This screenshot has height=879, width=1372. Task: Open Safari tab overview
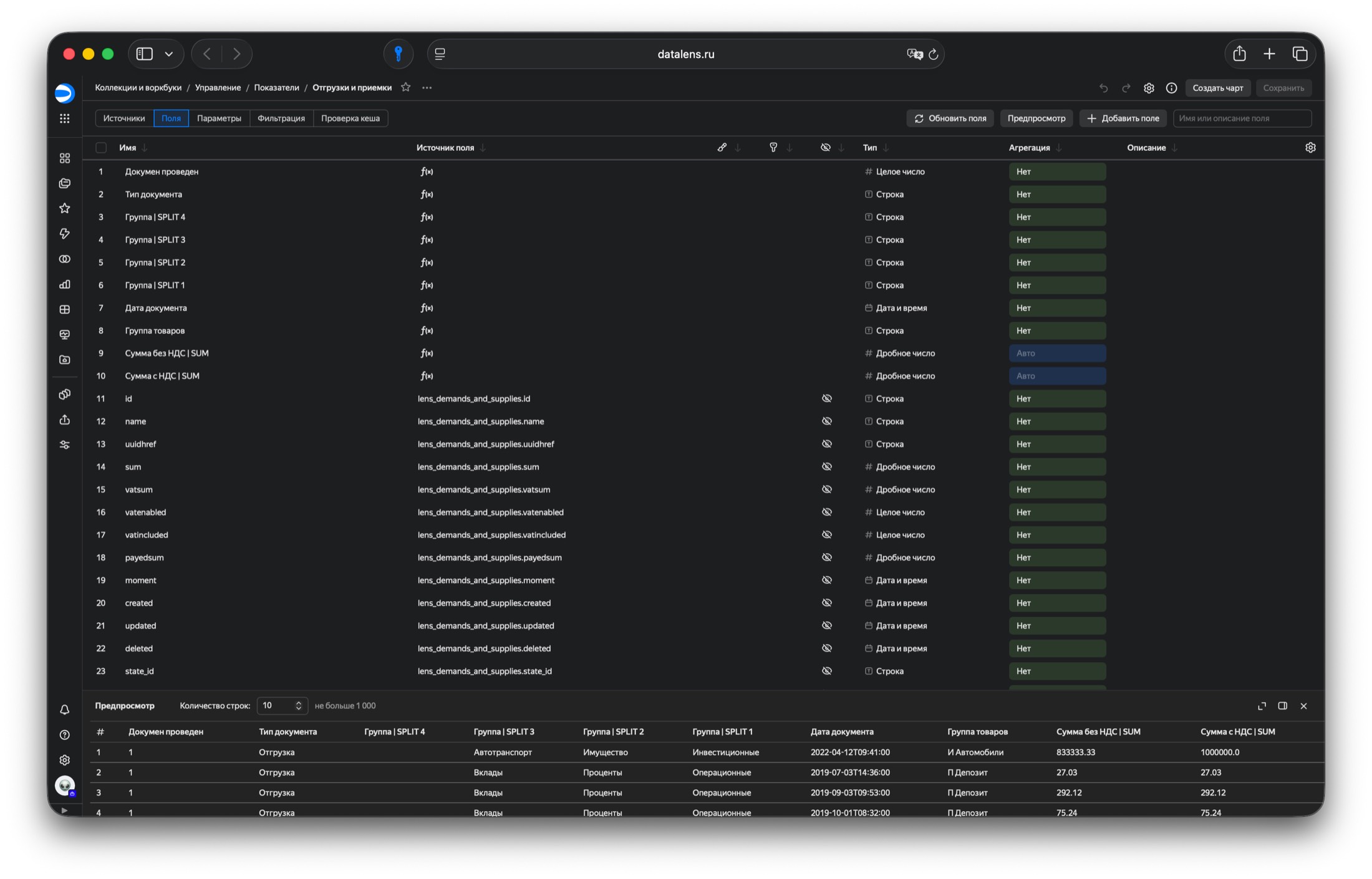click(x=1300, y=54)
